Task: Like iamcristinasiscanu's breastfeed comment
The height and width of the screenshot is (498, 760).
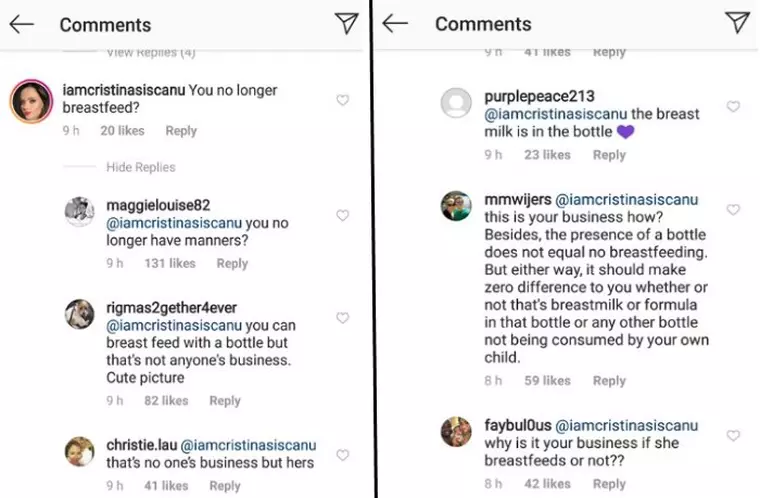Action: pos(343,100)
